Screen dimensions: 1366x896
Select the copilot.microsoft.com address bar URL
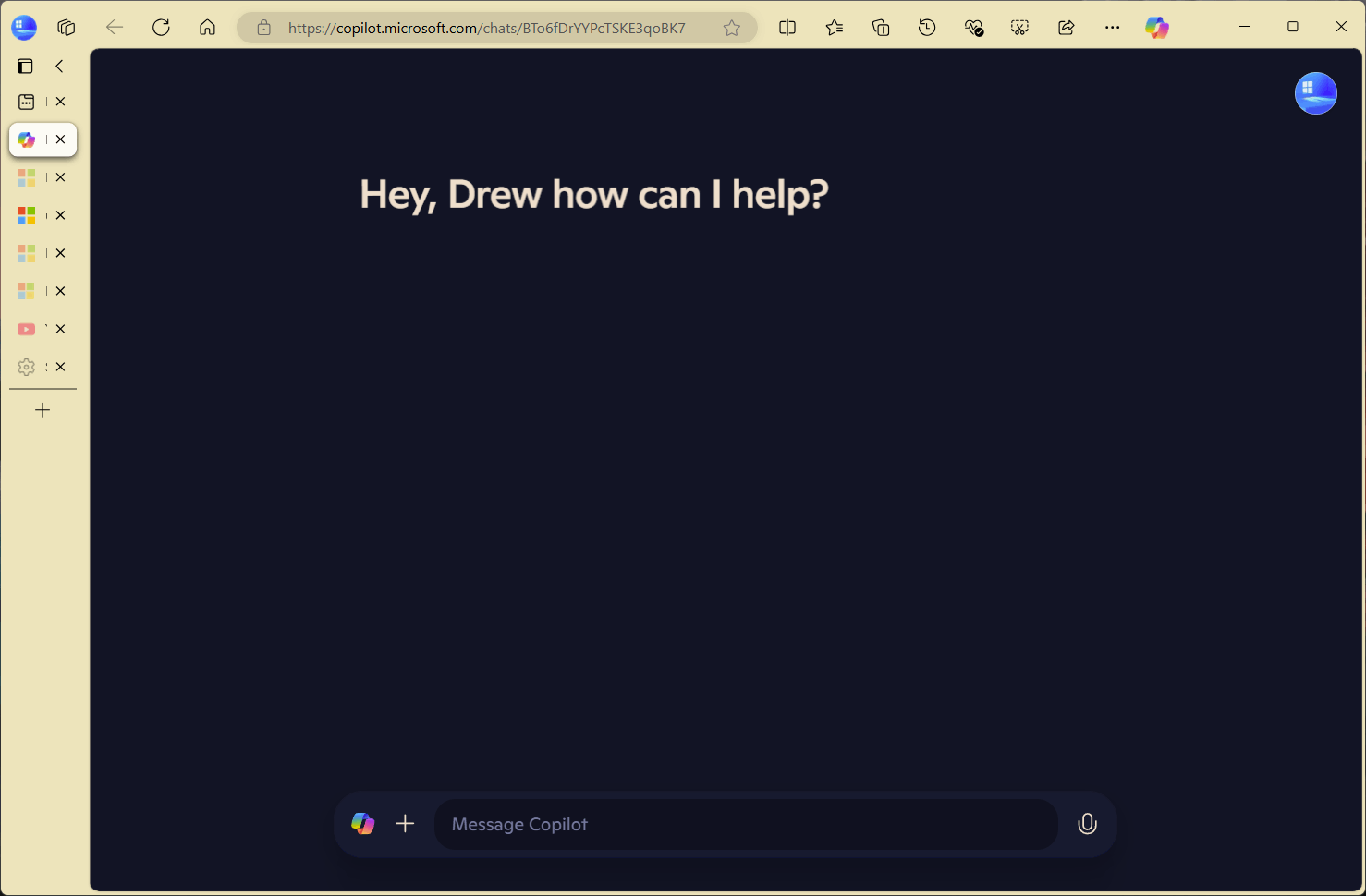tap(487, 28)
